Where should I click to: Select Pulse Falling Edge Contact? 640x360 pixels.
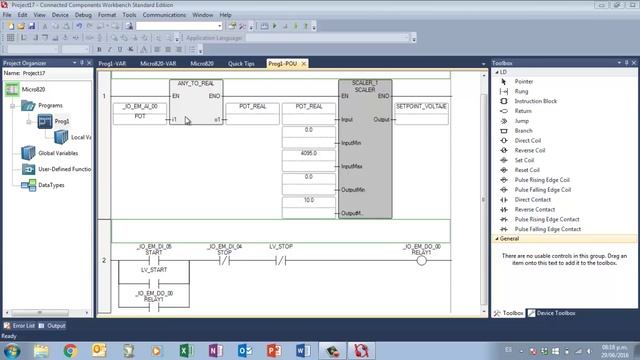click(x=547, y=229)
